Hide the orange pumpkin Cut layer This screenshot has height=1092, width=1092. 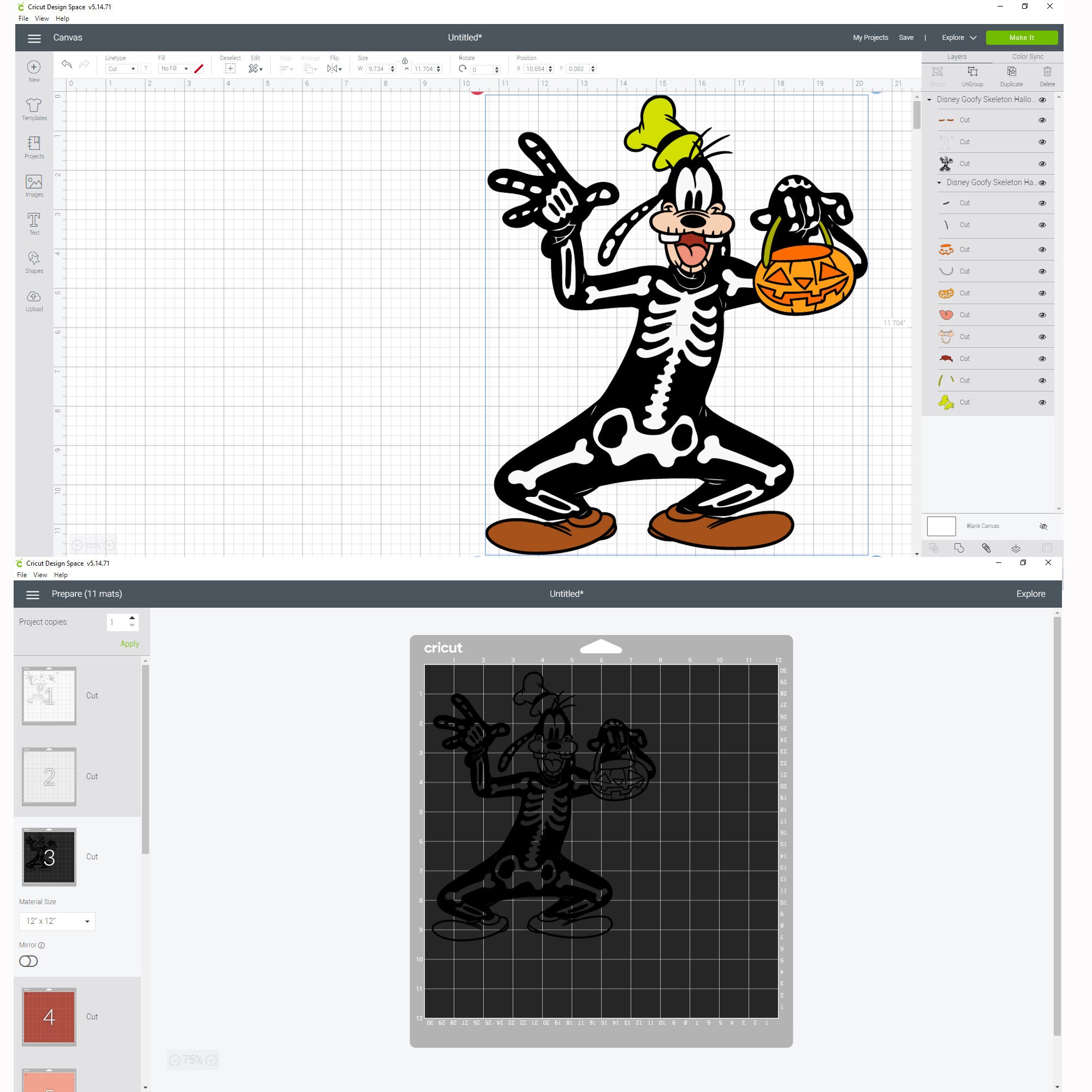click(1042, 293)
